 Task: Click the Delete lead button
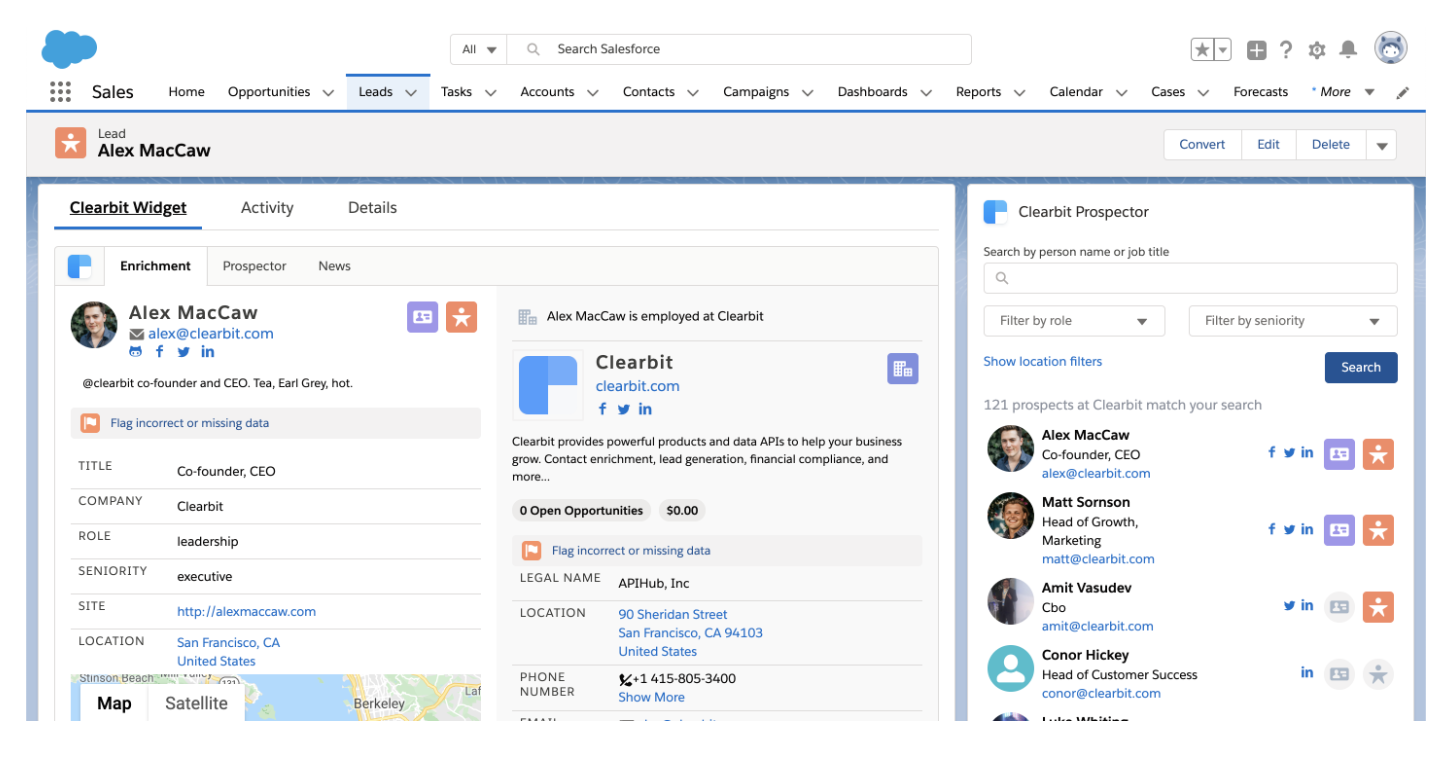[1331, 145]
